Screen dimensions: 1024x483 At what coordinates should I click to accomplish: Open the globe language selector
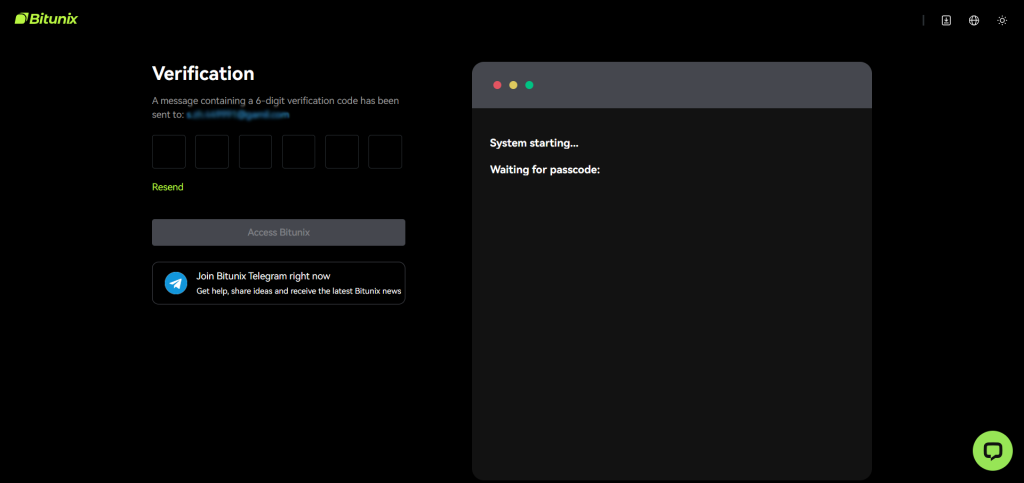974,20
